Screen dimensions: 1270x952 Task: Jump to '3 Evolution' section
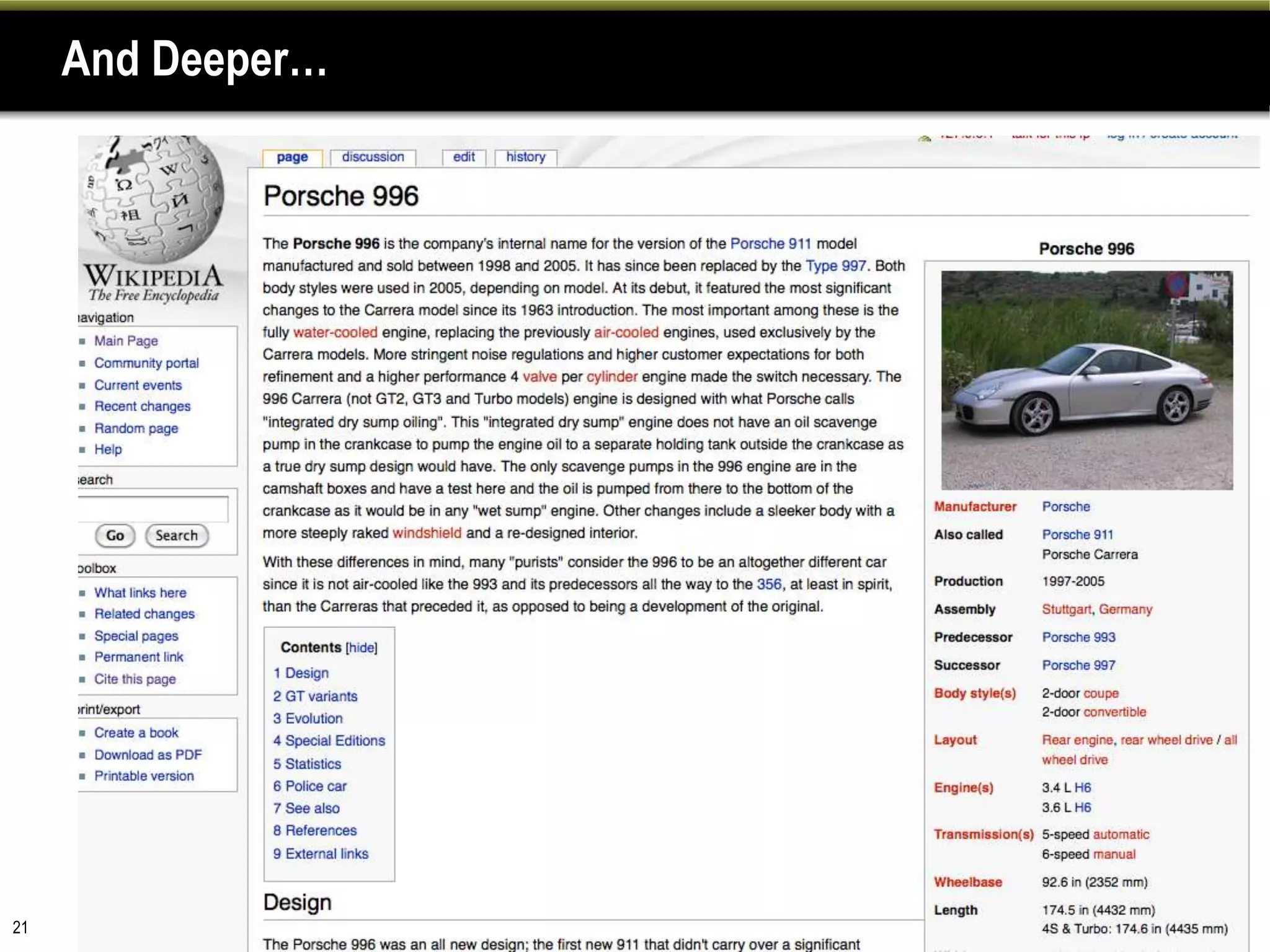(x=308, y=718)
